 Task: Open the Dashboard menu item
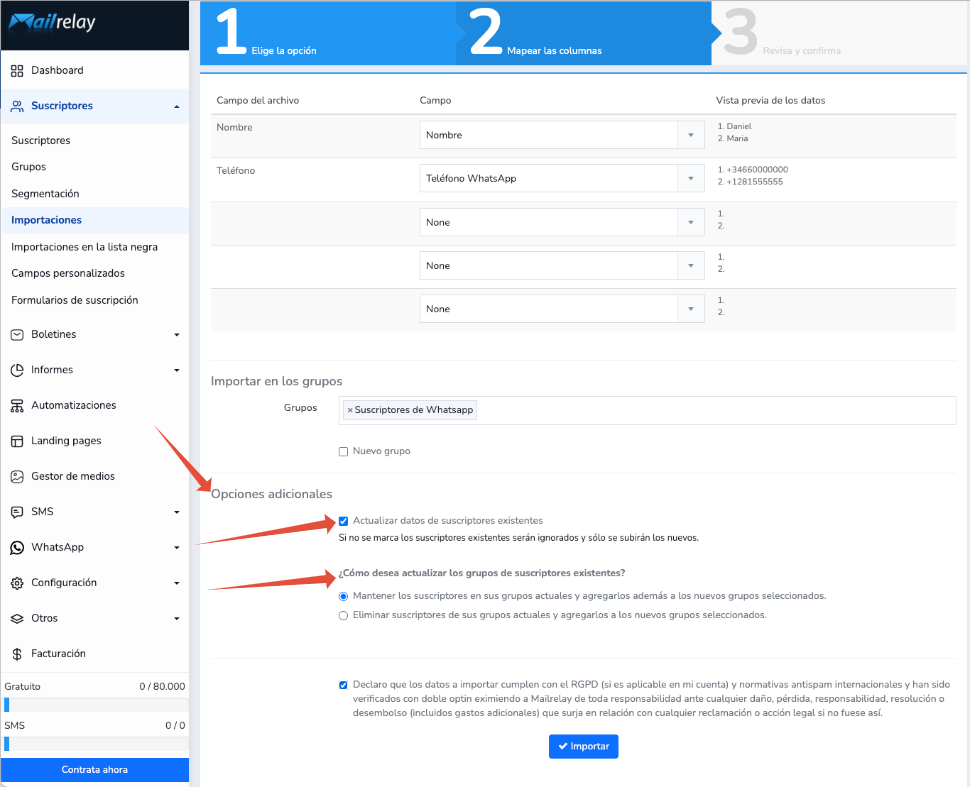(95, 71)
